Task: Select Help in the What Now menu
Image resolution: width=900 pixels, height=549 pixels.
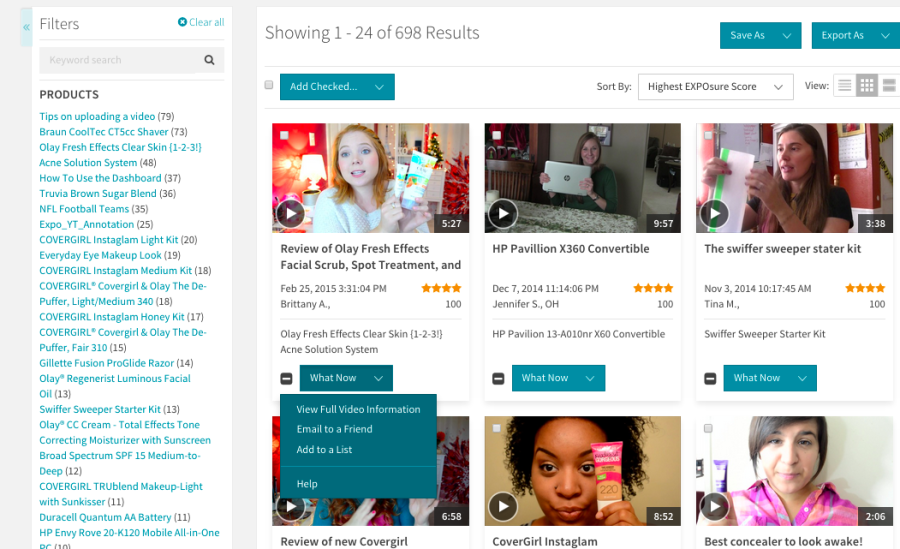Action: (307, 484)
